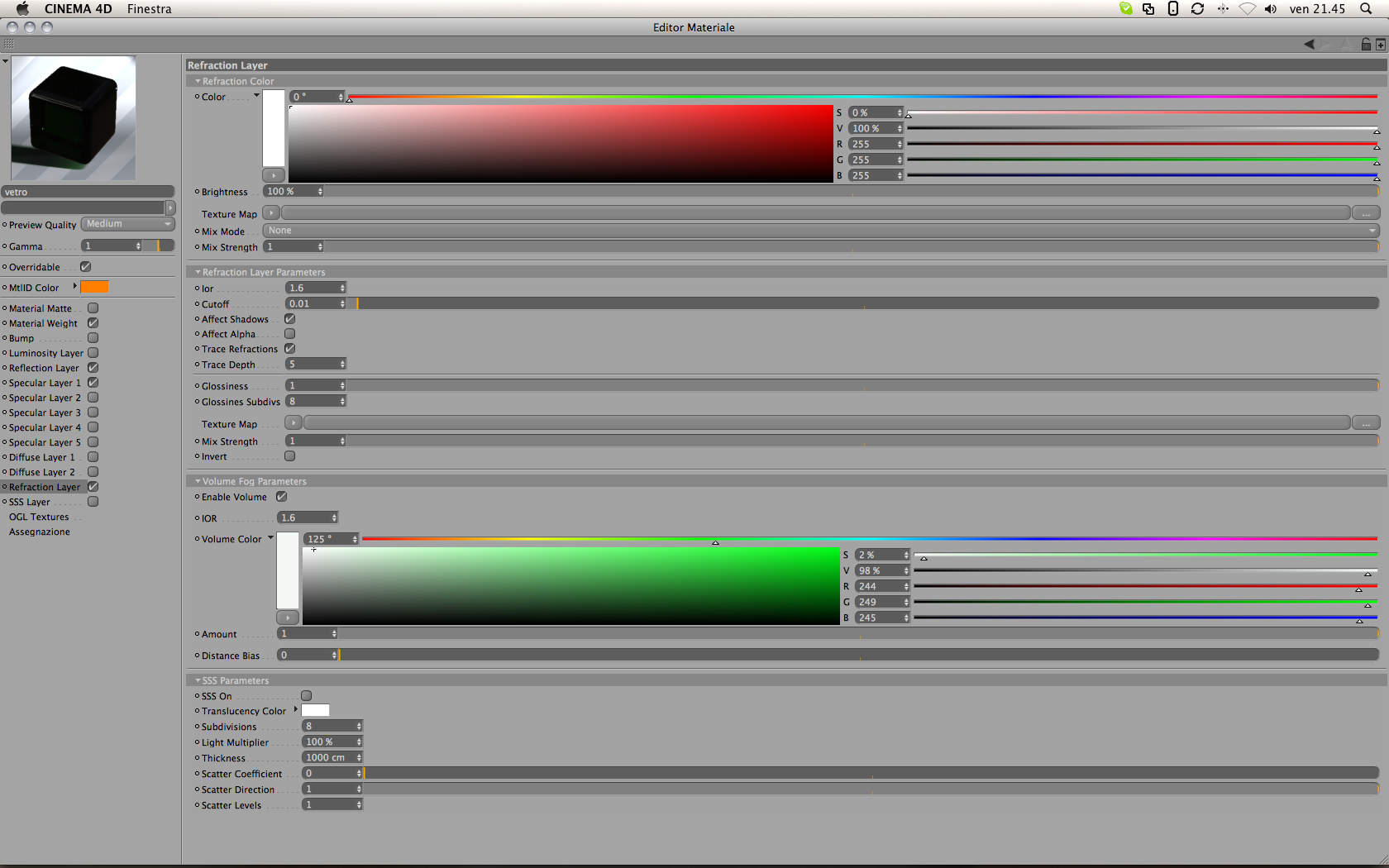1389x868 pixels.
Task: Open the Preview Quality Medium dropdown
Action: point(128,224)
